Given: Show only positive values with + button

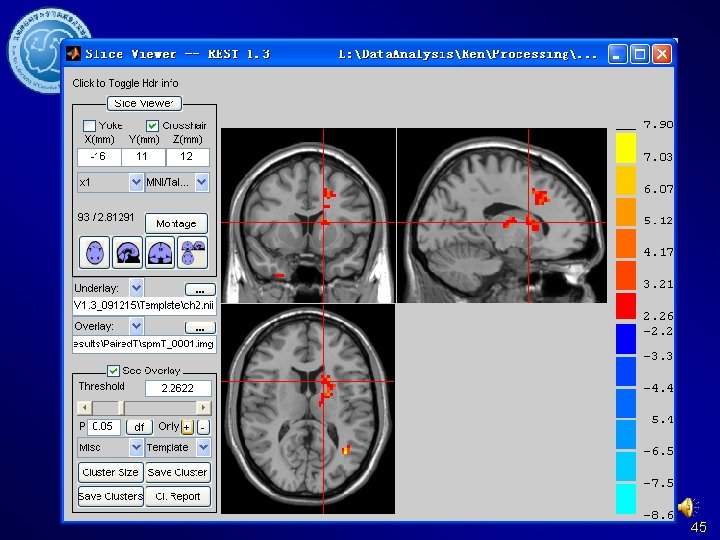Looking at the screenshot, I should (x=187, y=428).
